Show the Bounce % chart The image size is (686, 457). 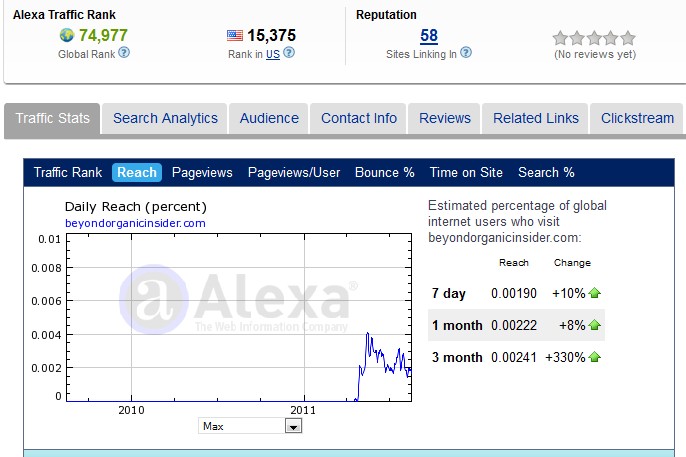click(385, 172)
